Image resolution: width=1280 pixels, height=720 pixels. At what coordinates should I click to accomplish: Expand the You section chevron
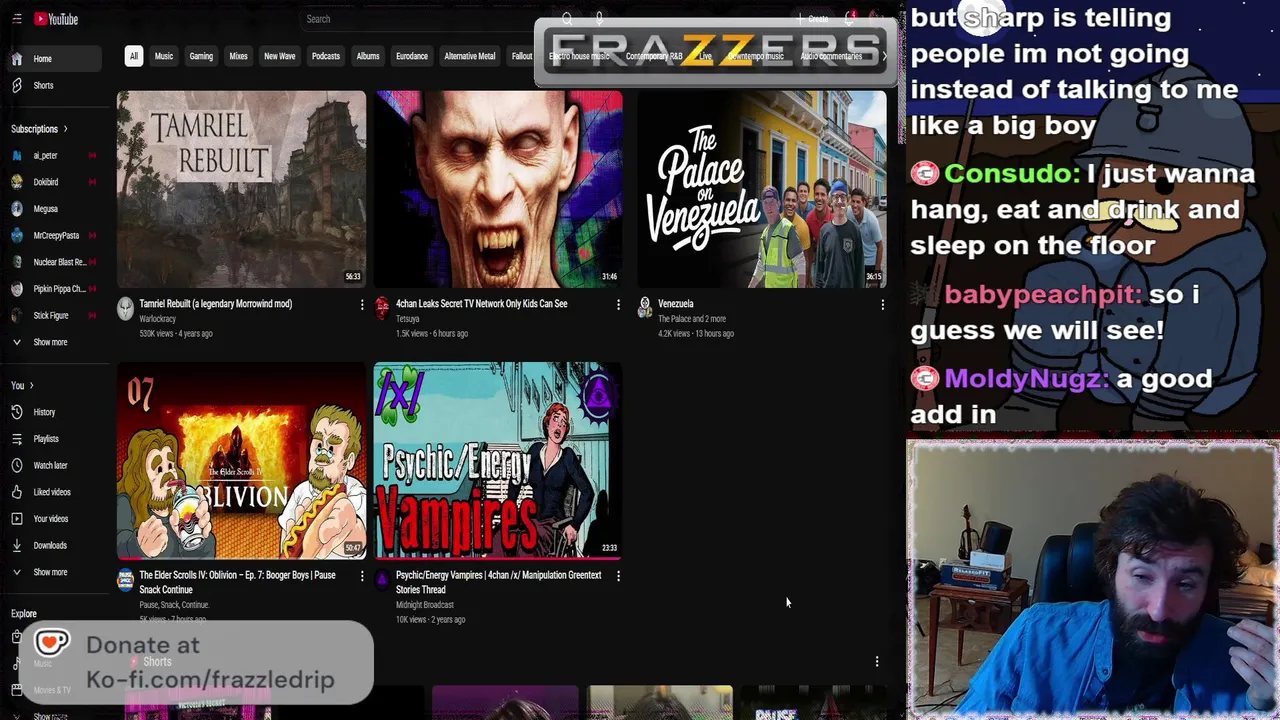pos(31,386)
